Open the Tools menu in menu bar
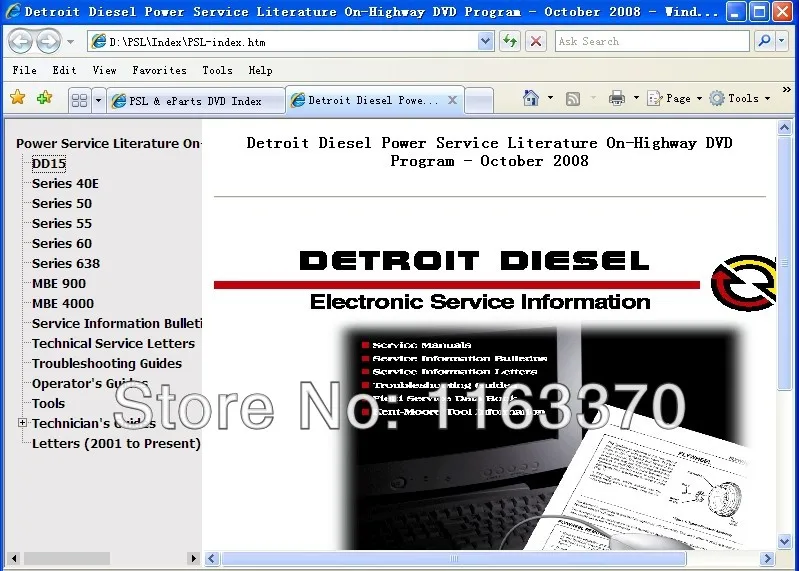This screenshot has height=571, width=799. click(x=218, y=70)
